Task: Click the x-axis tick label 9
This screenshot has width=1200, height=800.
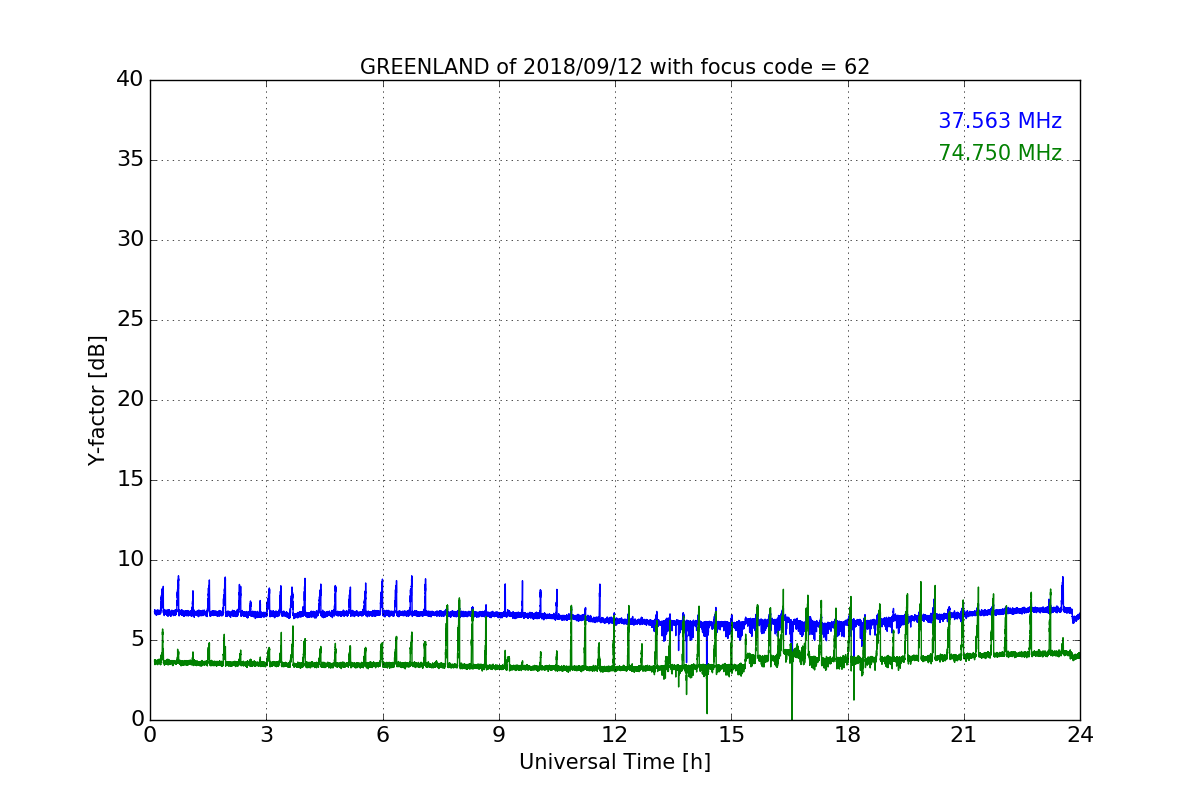Action: point(499,735)
